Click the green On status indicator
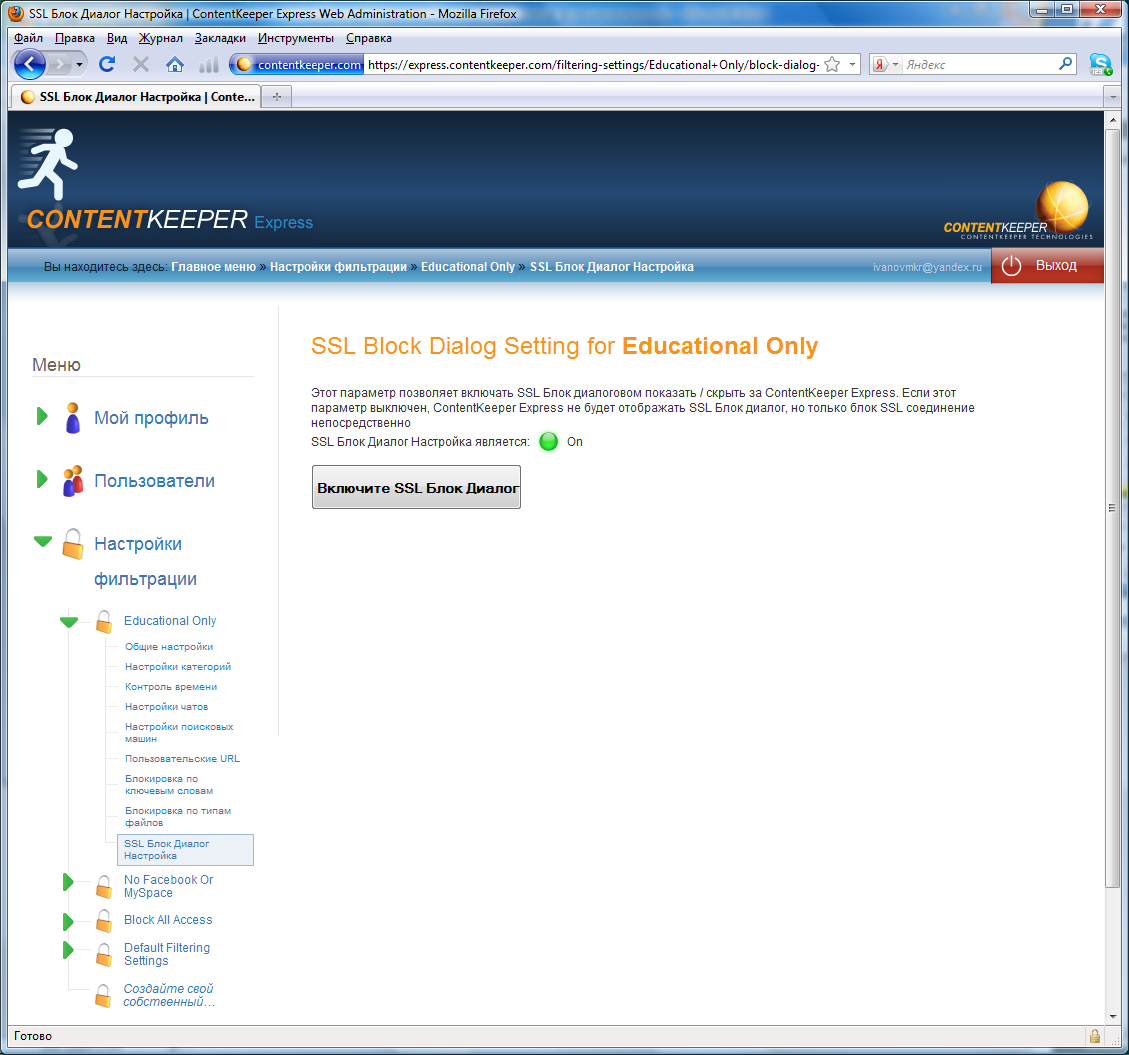The width and height of the screenshot is (1129, 1055). (549, 441)
